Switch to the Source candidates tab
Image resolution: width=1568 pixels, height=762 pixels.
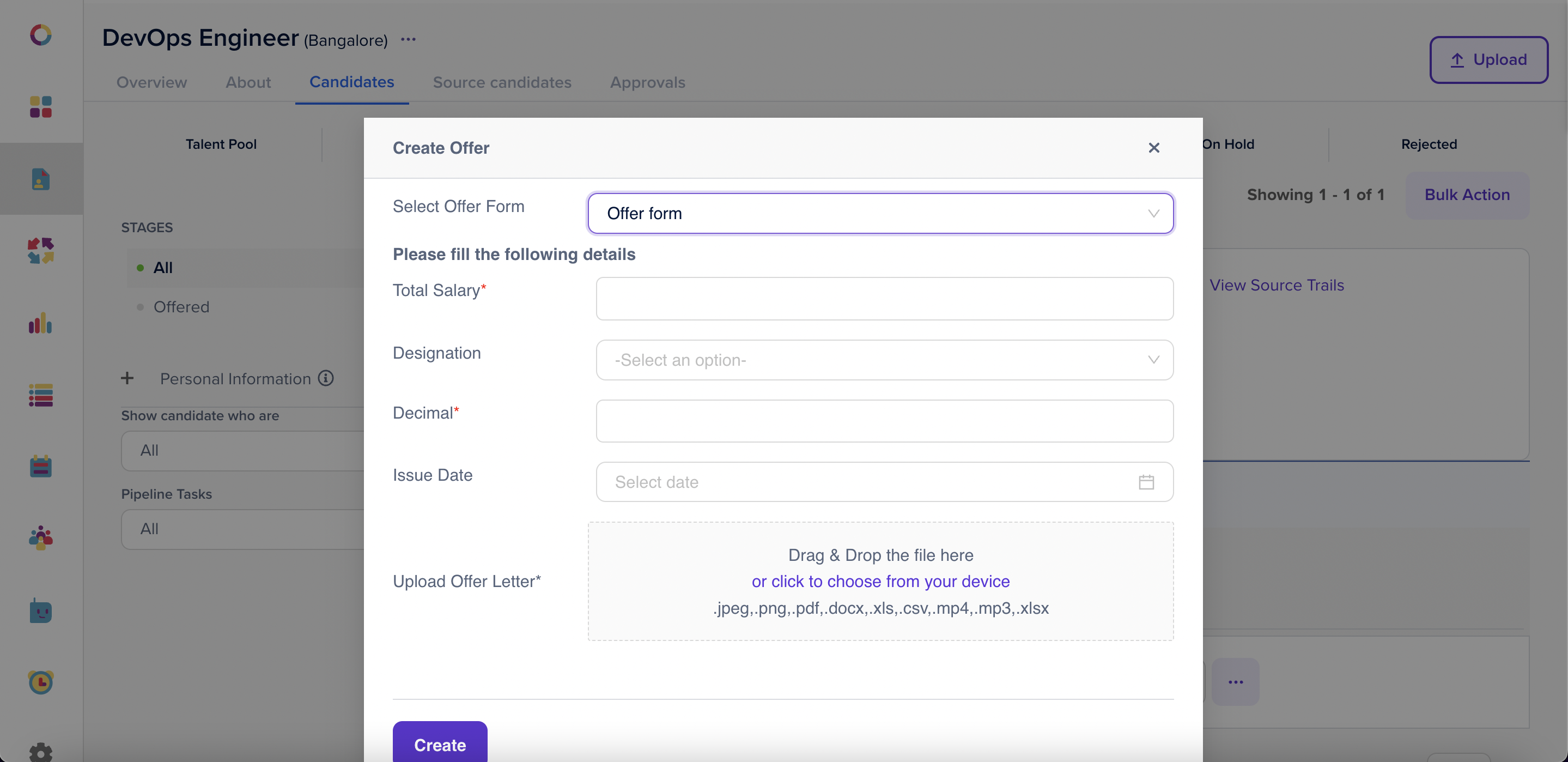click(502, 82)
